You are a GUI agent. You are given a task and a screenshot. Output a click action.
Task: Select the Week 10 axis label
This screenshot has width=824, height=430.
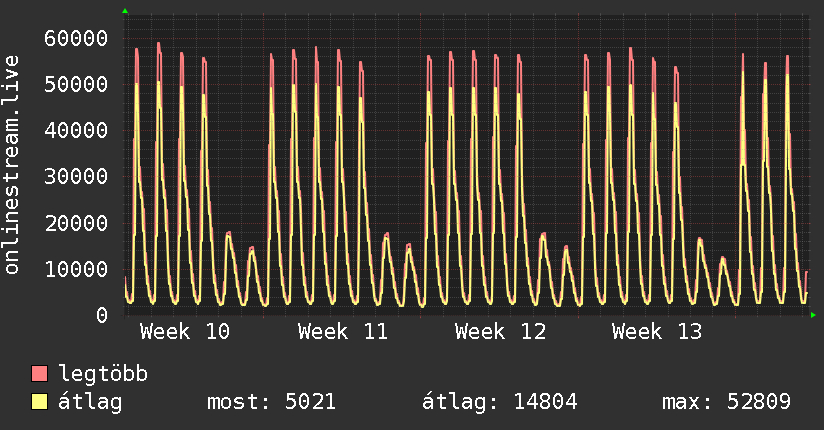(x=184, y=332)
